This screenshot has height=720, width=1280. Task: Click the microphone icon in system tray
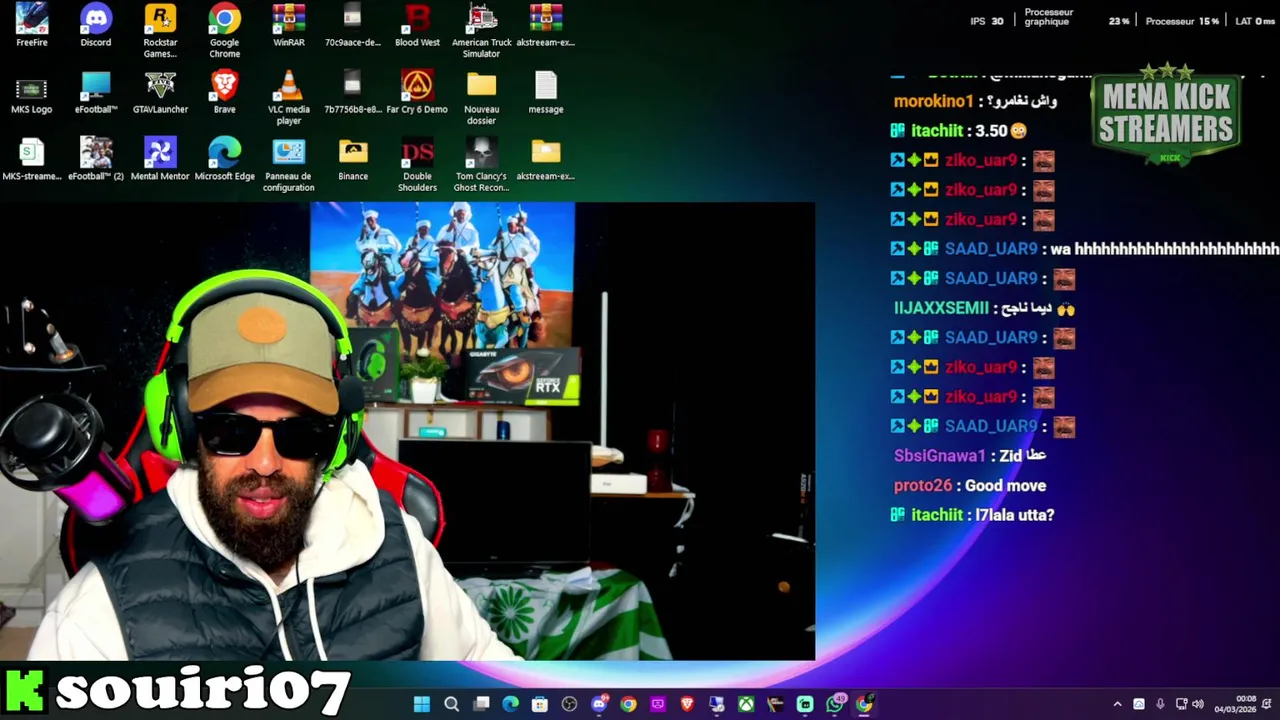coord(1160,704)
